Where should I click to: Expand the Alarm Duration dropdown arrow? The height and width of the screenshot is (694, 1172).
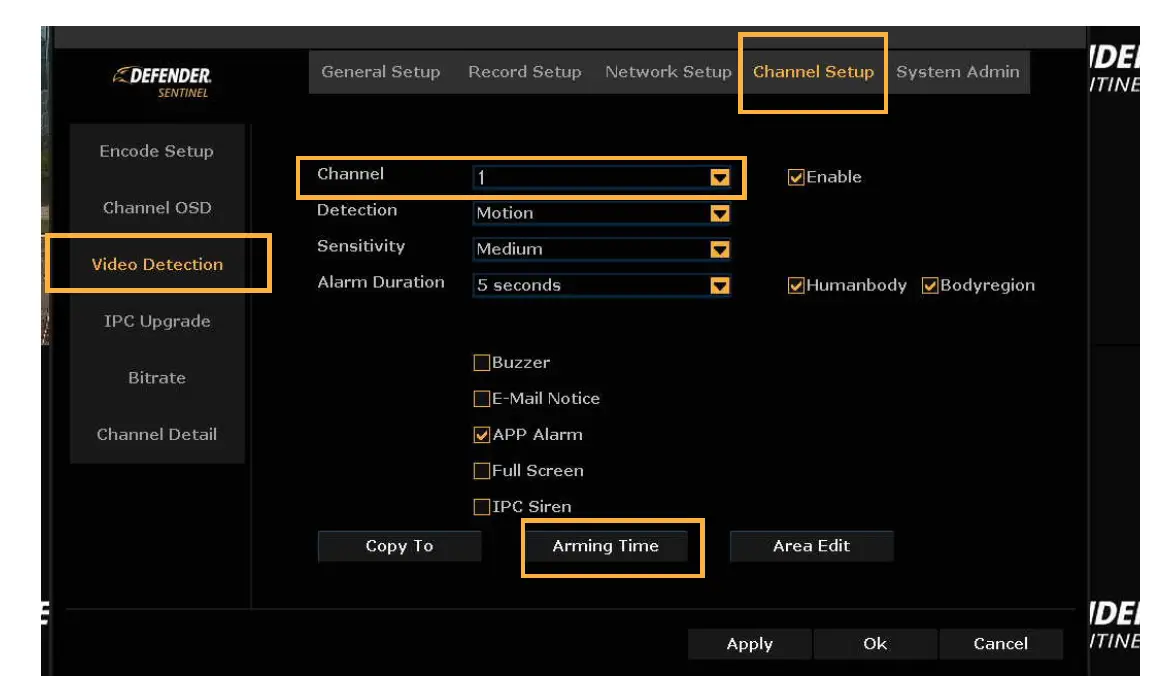click(x=719, y=286)
